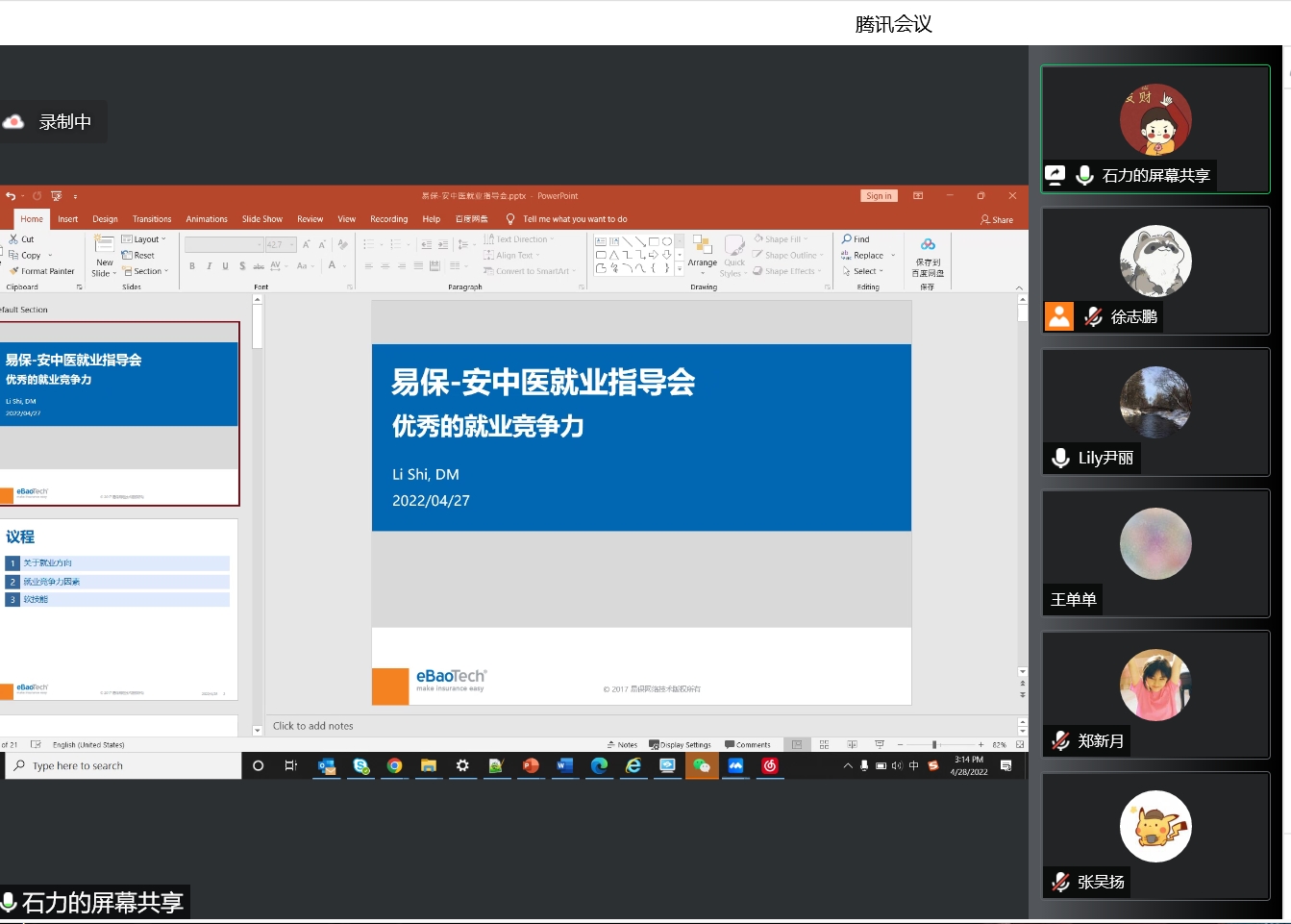Switch to Slide Sorter view icon

click(x=824, y=745)
